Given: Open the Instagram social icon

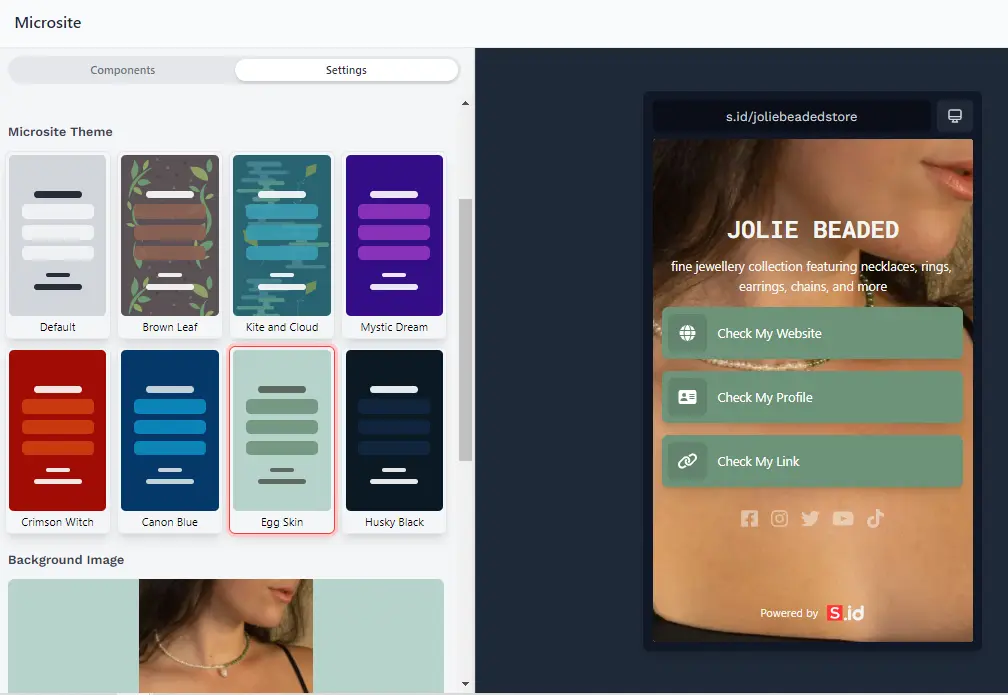Looking at the screenshot, I should point(779,519).
